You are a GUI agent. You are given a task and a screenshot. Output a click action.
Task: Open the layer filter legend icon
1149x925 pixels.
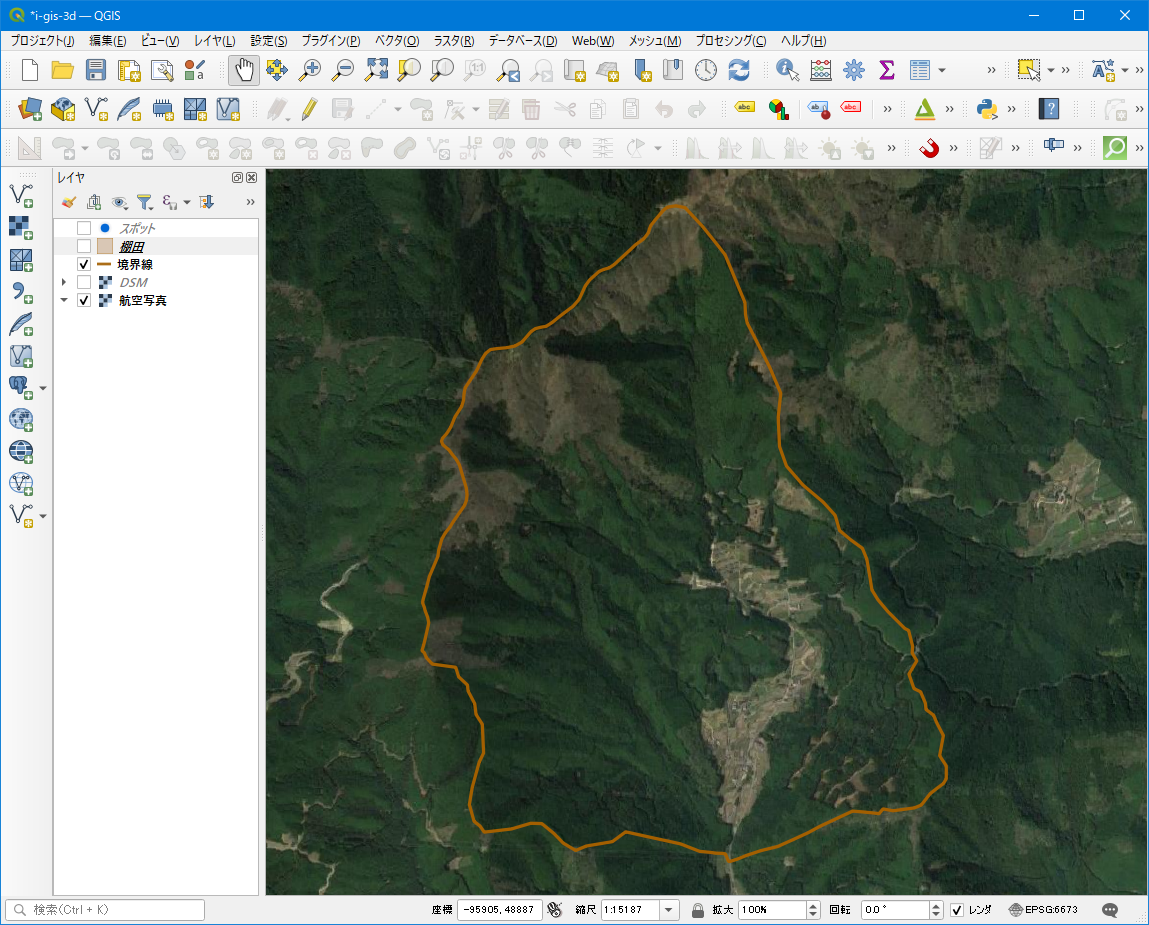coord(145,202)
